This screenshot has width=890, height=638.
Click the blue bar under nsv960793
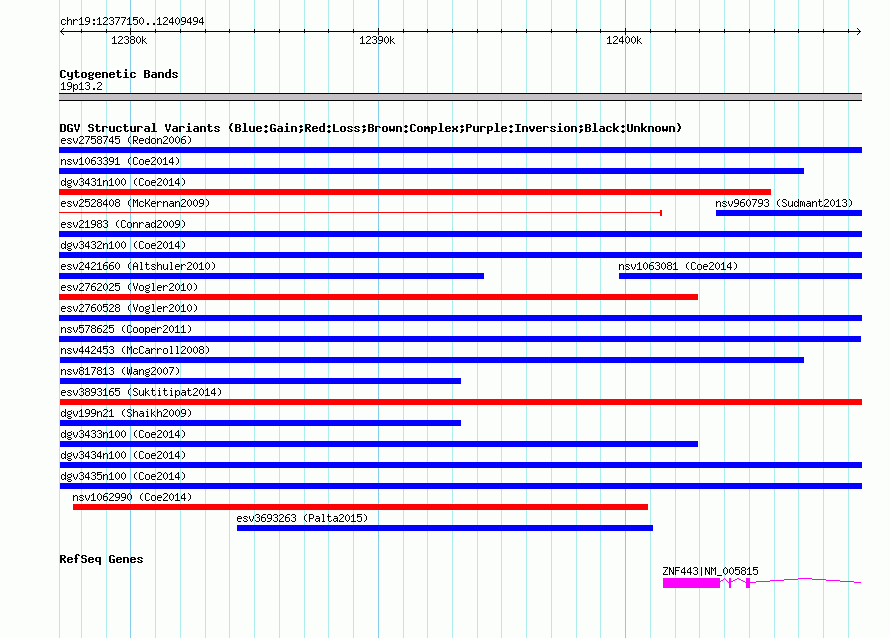(x=789, y=213)
